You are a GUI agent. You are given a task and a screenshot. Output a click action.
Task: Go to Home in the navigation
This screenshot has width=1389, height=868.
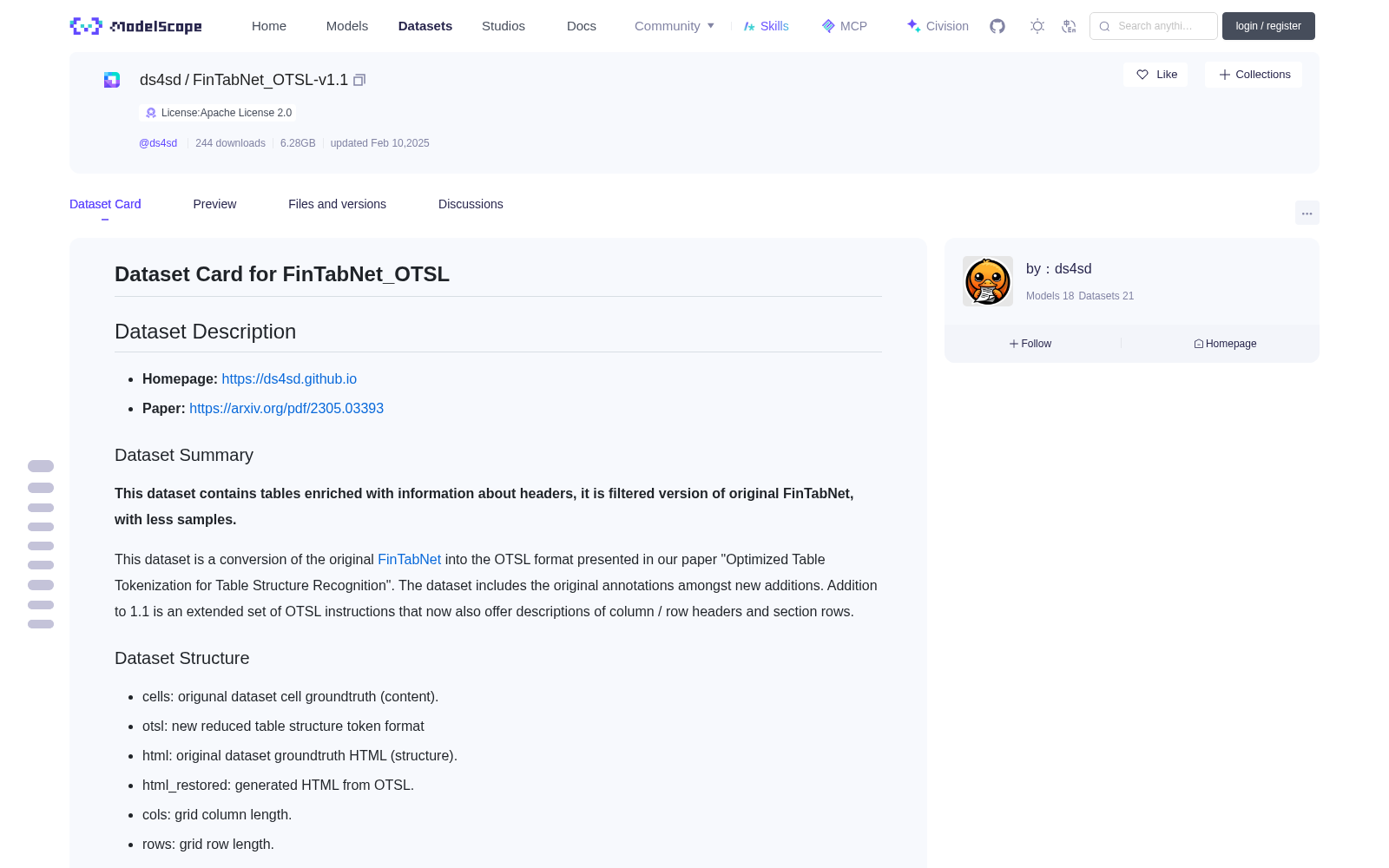(x=269, y=26)
